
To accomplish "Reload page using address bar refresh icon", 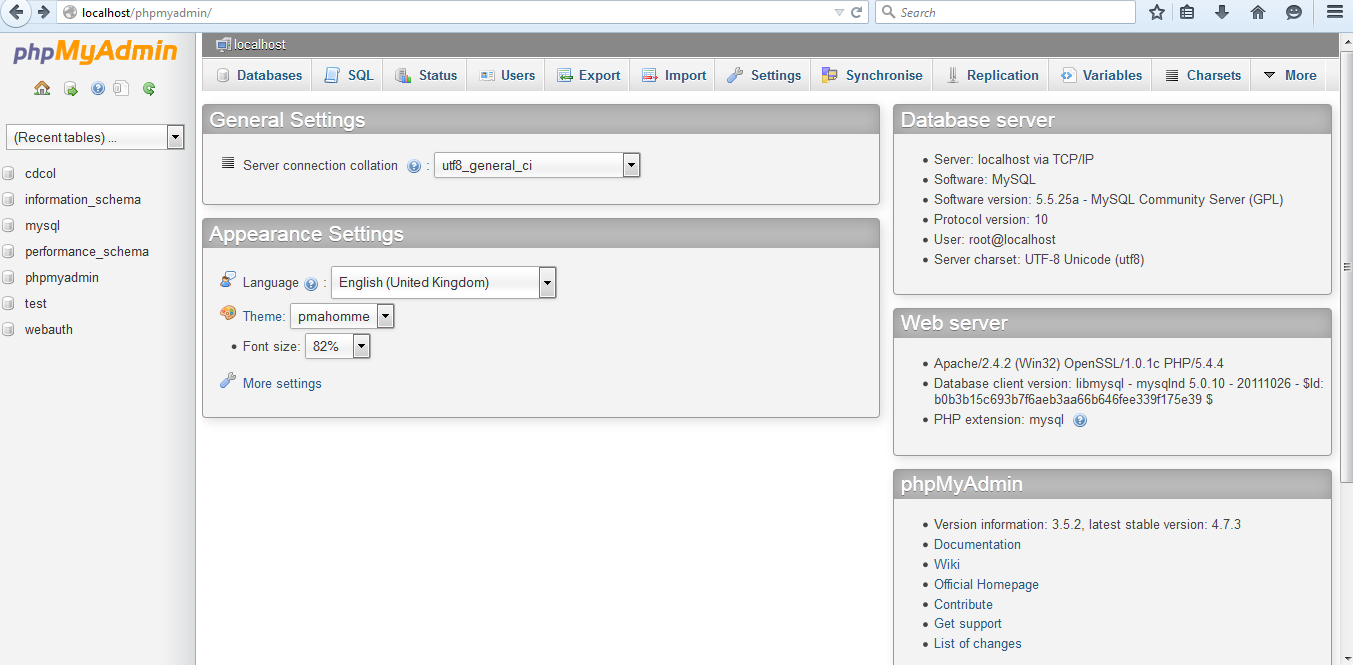I will pos(857,12).
